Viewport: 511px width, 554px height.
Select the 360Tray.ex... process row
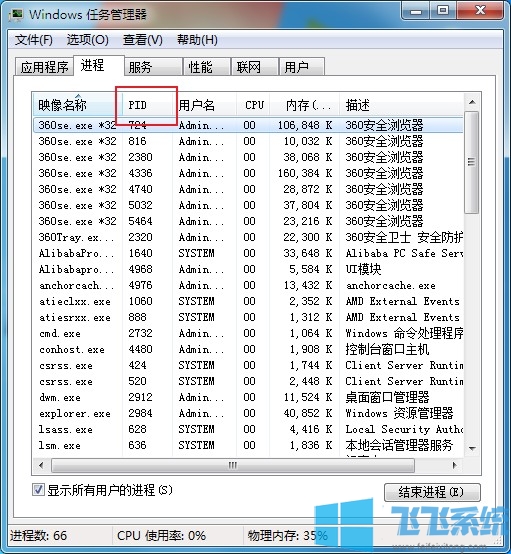coord(248,237)
